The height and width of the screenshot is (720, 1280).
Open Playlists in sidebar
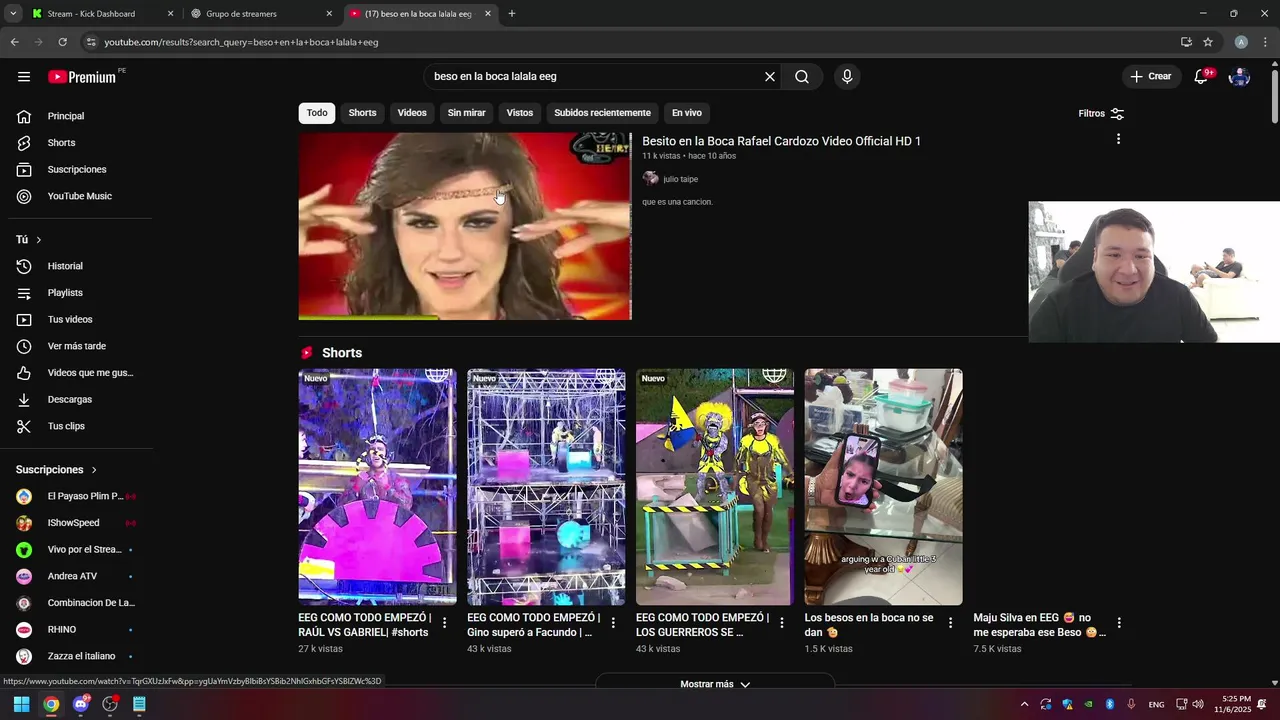coord(76,293)
